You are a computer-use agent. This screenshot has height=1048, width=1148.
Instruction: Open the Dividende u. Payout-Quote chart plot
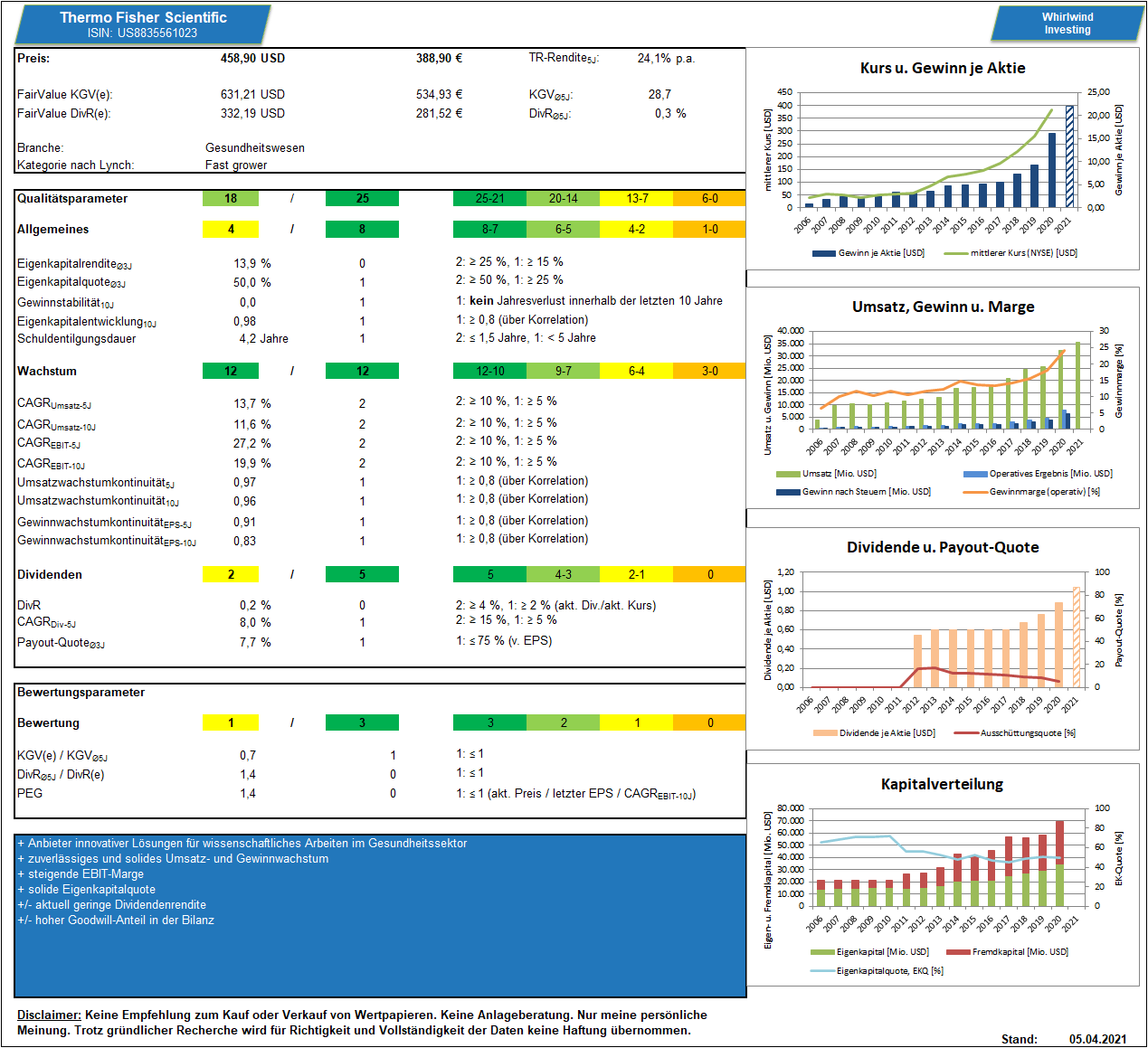pos(943,629)
